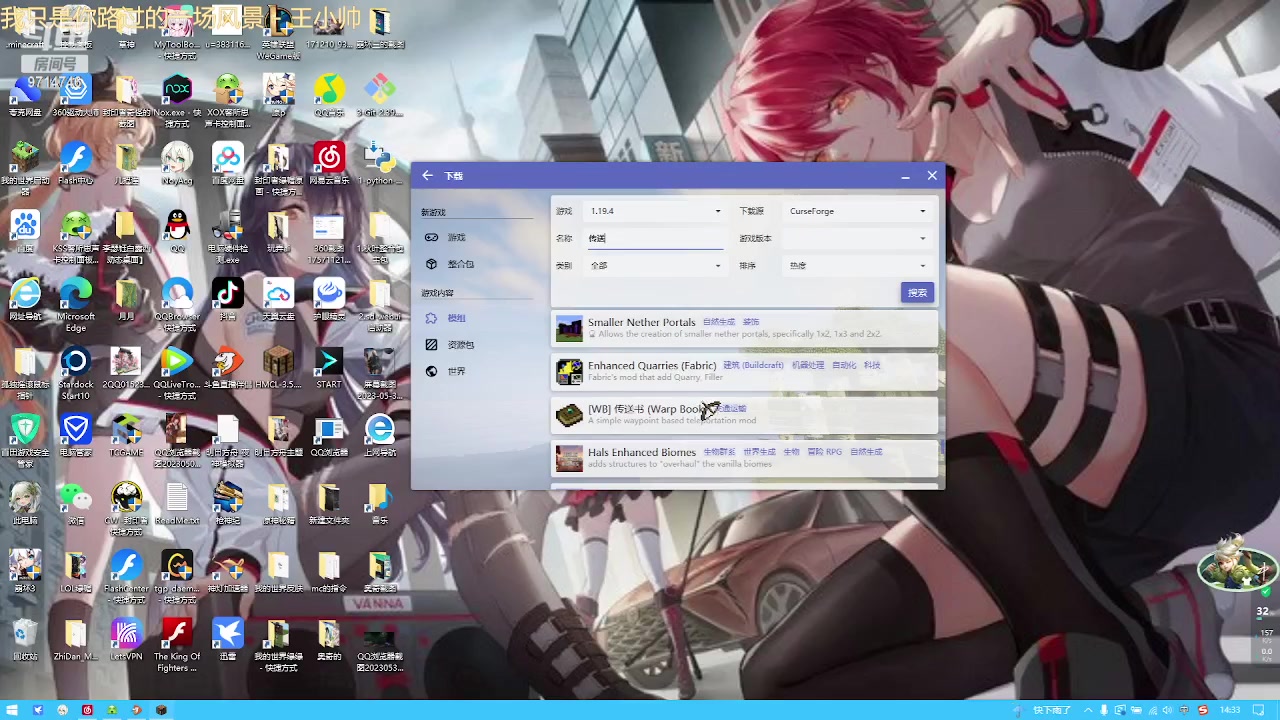Click the Hals Enhanced Biomes thumbnail
This screenshot has width=1280, height=720.
(x=569, y=458)
